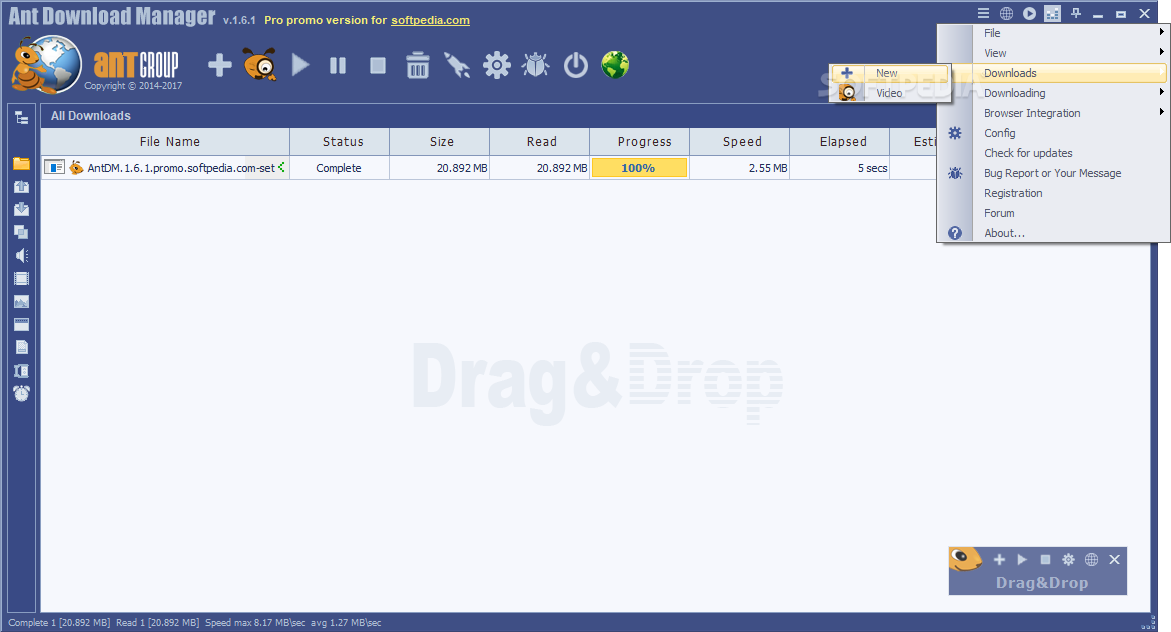Select the AntDM.1.6.1.promo.softpedia.com-set file row
This screenshot has height=632, width=1171.
tap(165, 168)
